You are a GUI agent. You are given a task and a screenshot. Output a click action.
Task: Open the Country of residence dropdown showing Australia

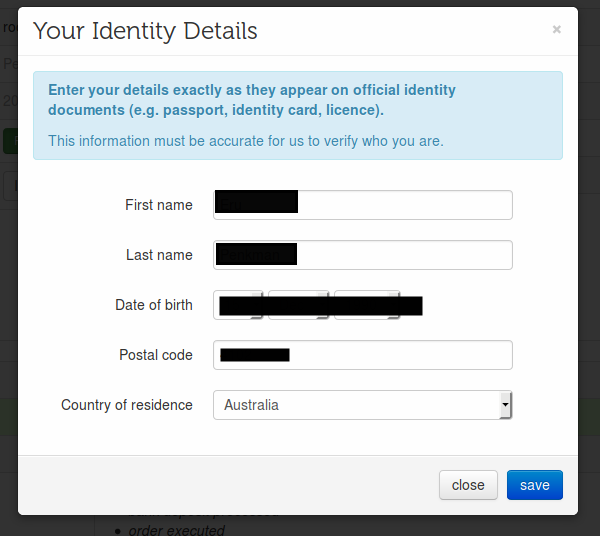363,405
